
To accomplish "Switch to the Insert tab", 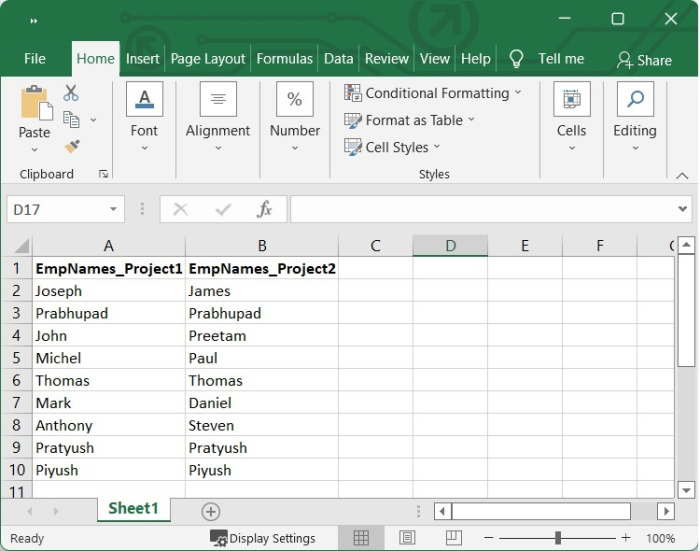I will pos(142,58).
